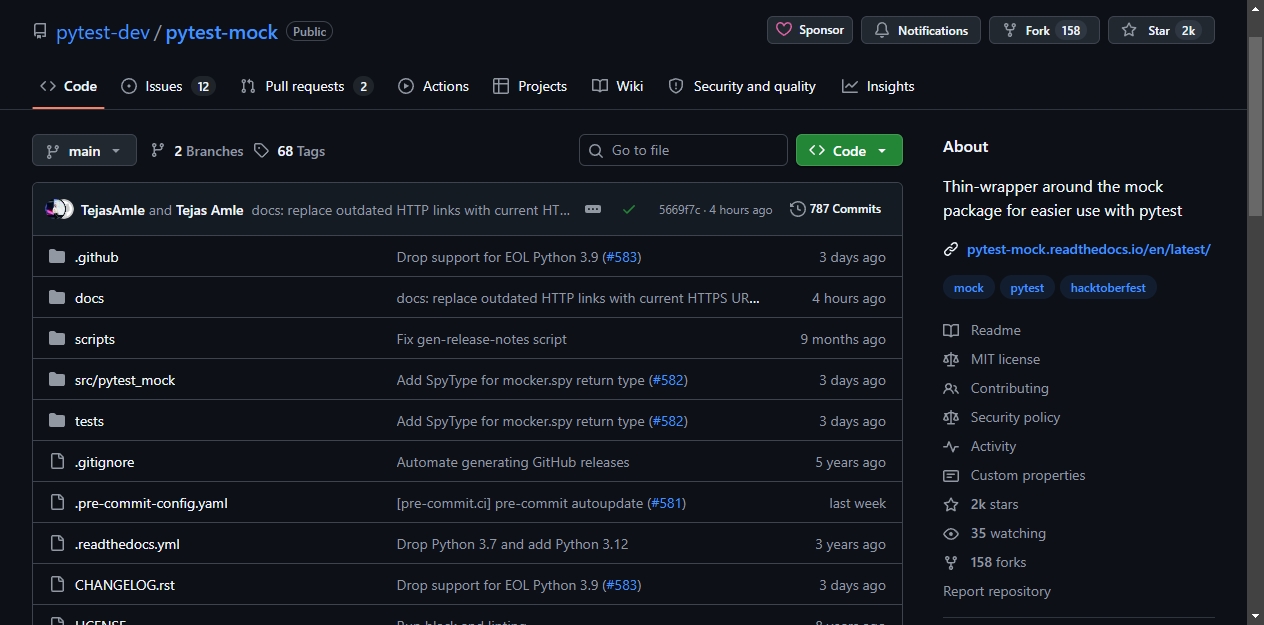Image resolution: width=1264 pixels, height=625 pixels.
Task: Click the page vertical scrollbar
Action: tap(1256, 312)
